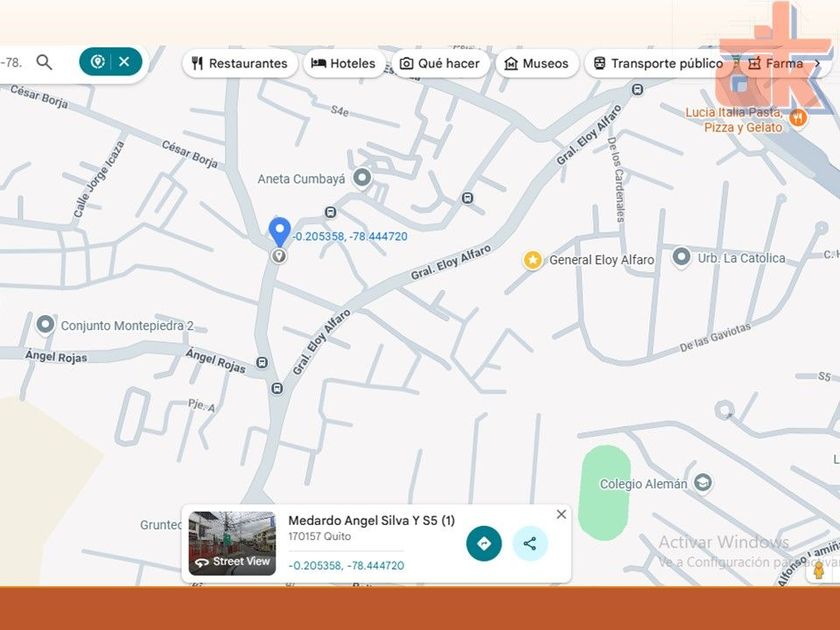Click the search magnifier icon
840x630 pixels.
(x=44, y=63)
